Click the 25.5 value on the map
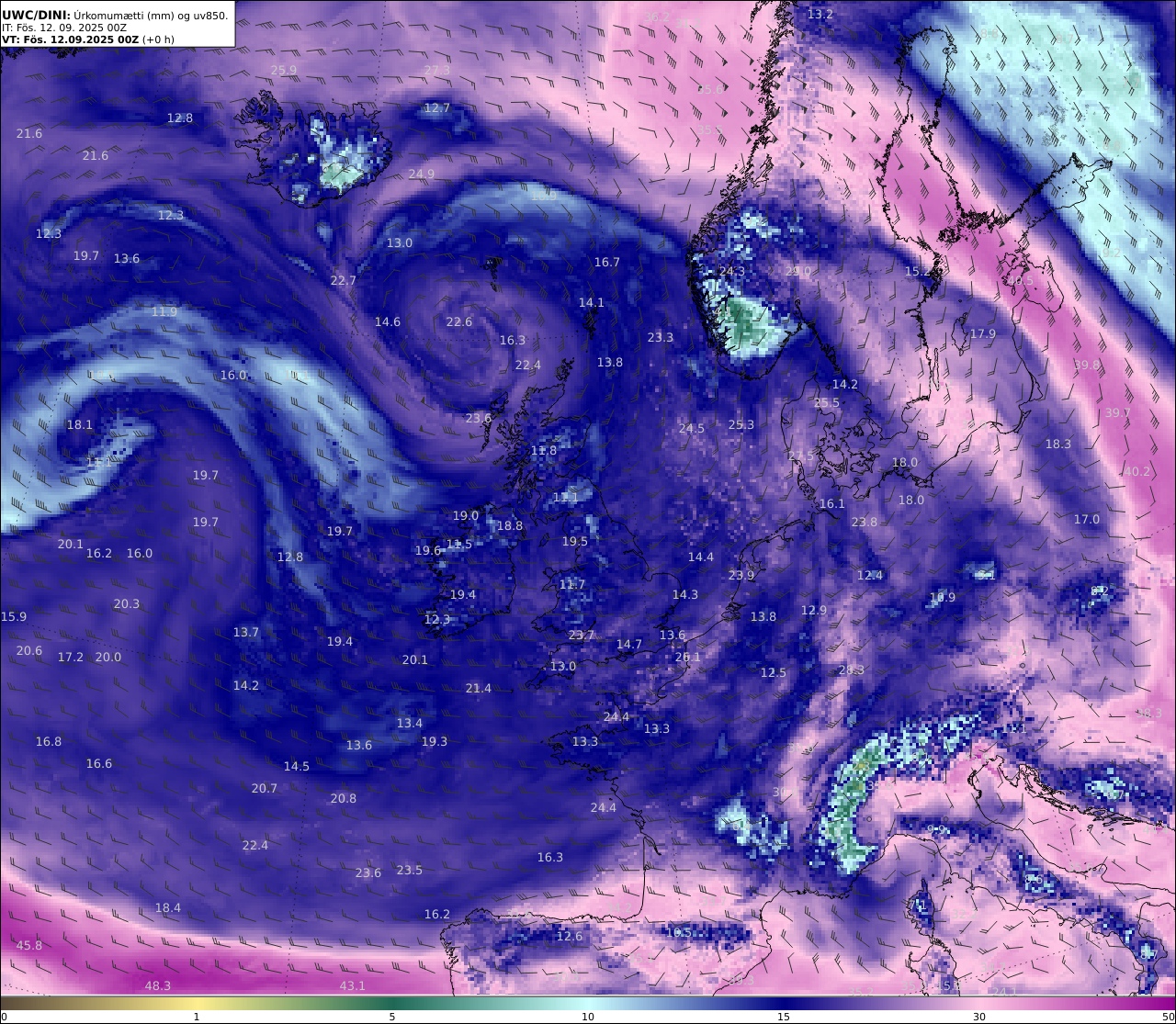 (x=827, y=403)
